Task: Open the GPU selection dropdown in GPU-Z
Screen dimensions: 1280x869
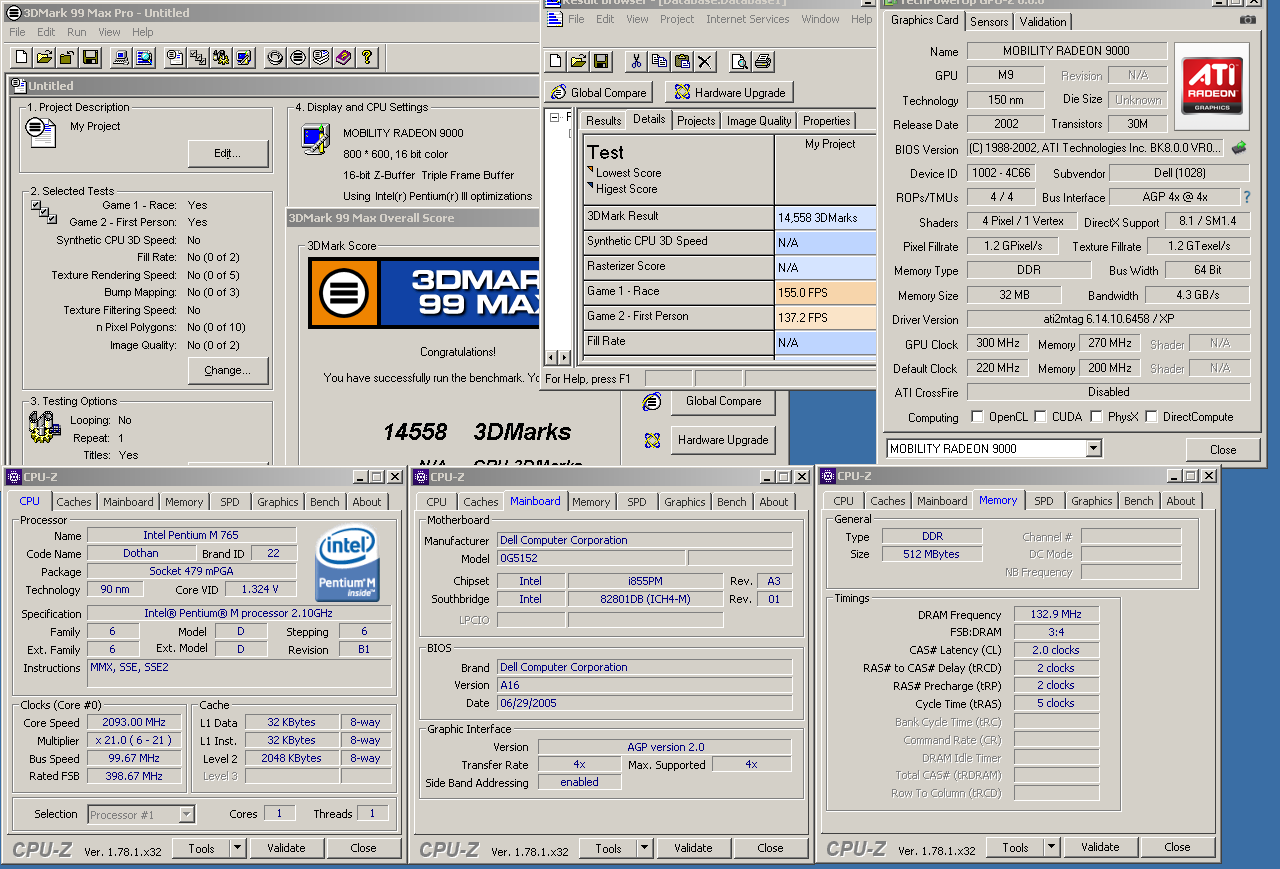Action: 1093,449
